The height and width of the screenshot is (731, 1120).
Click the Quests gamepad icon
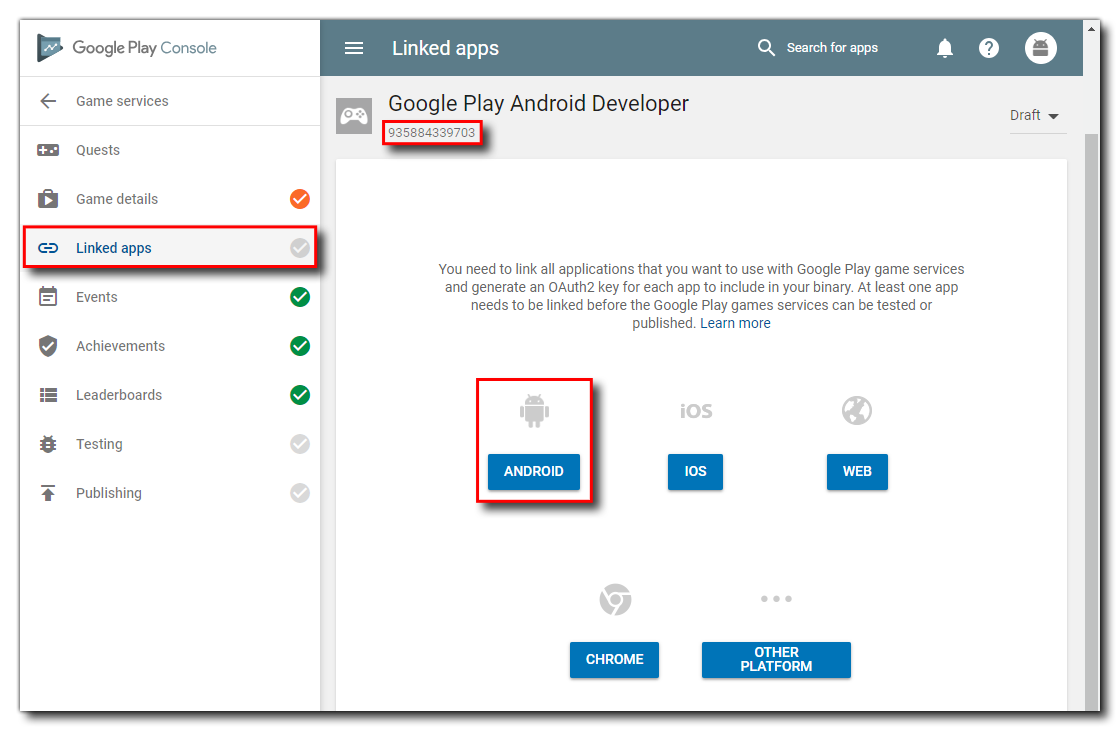(48, 150)
